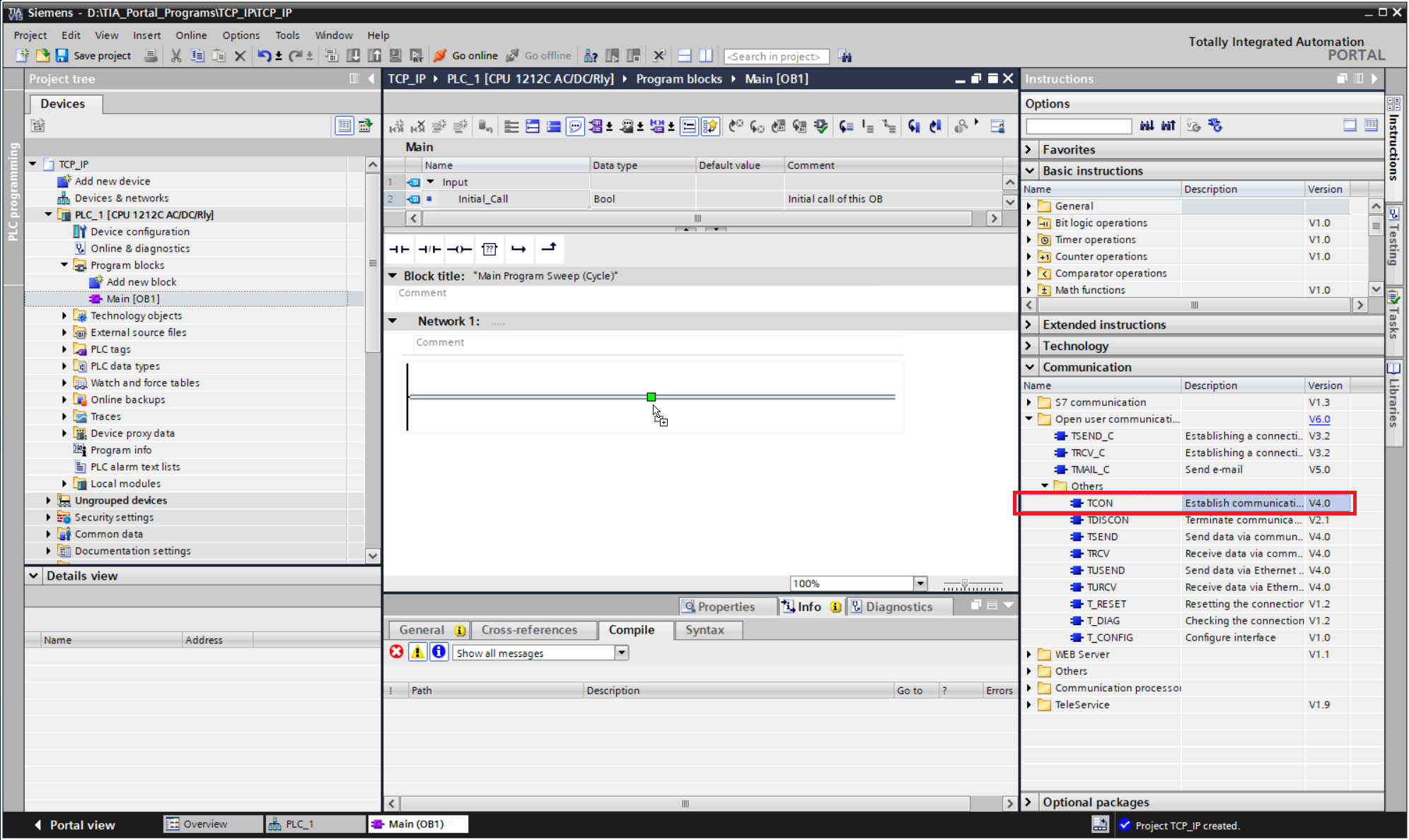Image resolution: width=1409 pixels, height=840 pixels.
Task: Click the Search in project field
Action: click(775, 57)
